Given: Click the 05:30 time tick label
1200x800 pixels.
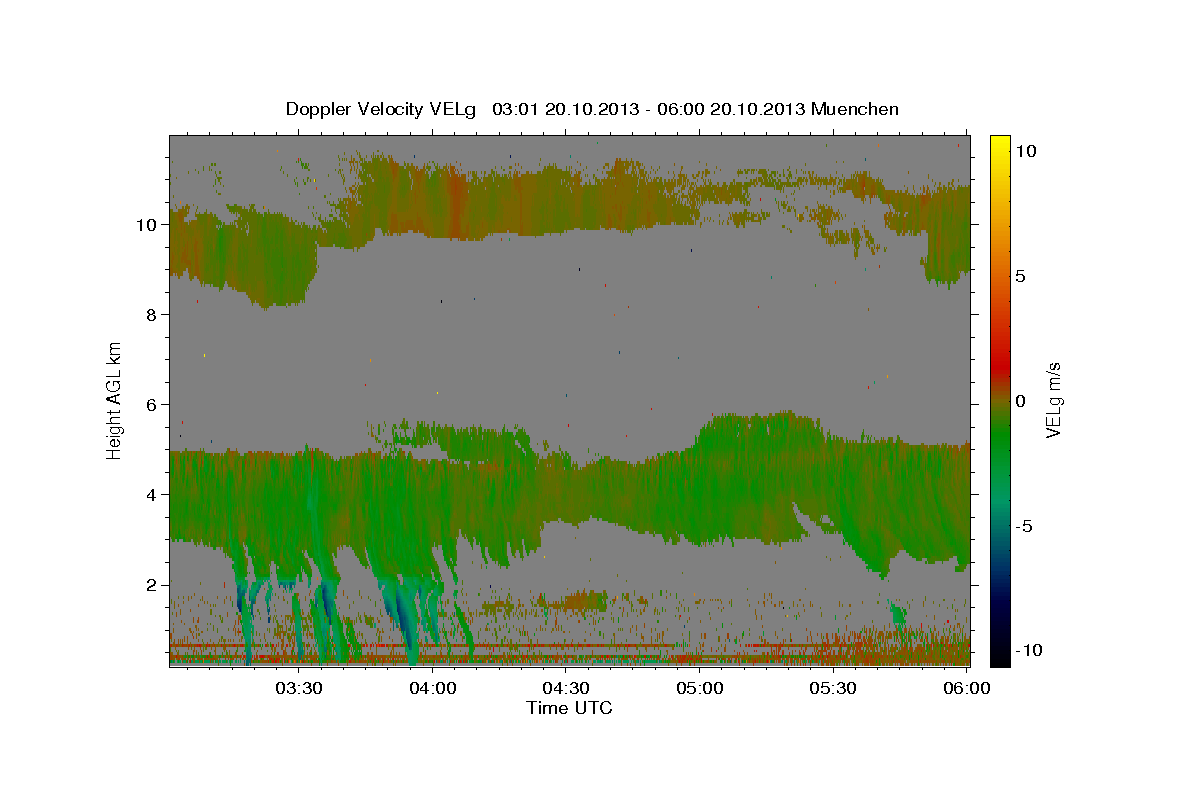Looking at the screenshot, I should pyautogui.click(x=833, y=688).
